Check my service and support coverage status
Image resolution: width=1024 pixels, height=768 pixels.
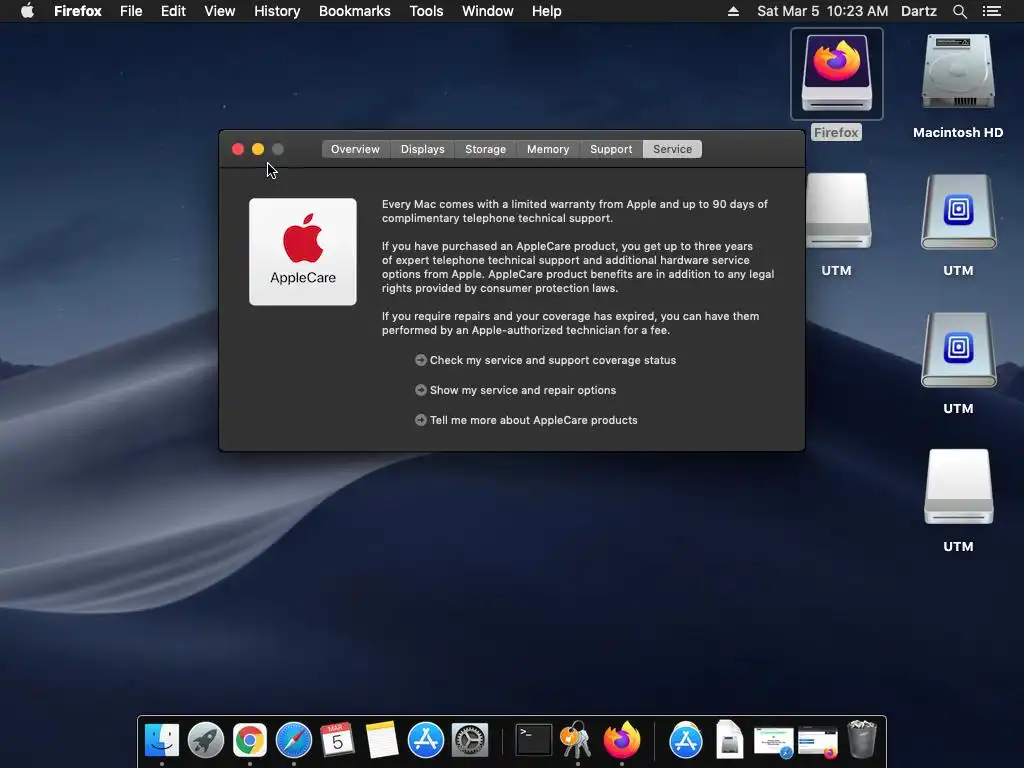pos(545,360)
